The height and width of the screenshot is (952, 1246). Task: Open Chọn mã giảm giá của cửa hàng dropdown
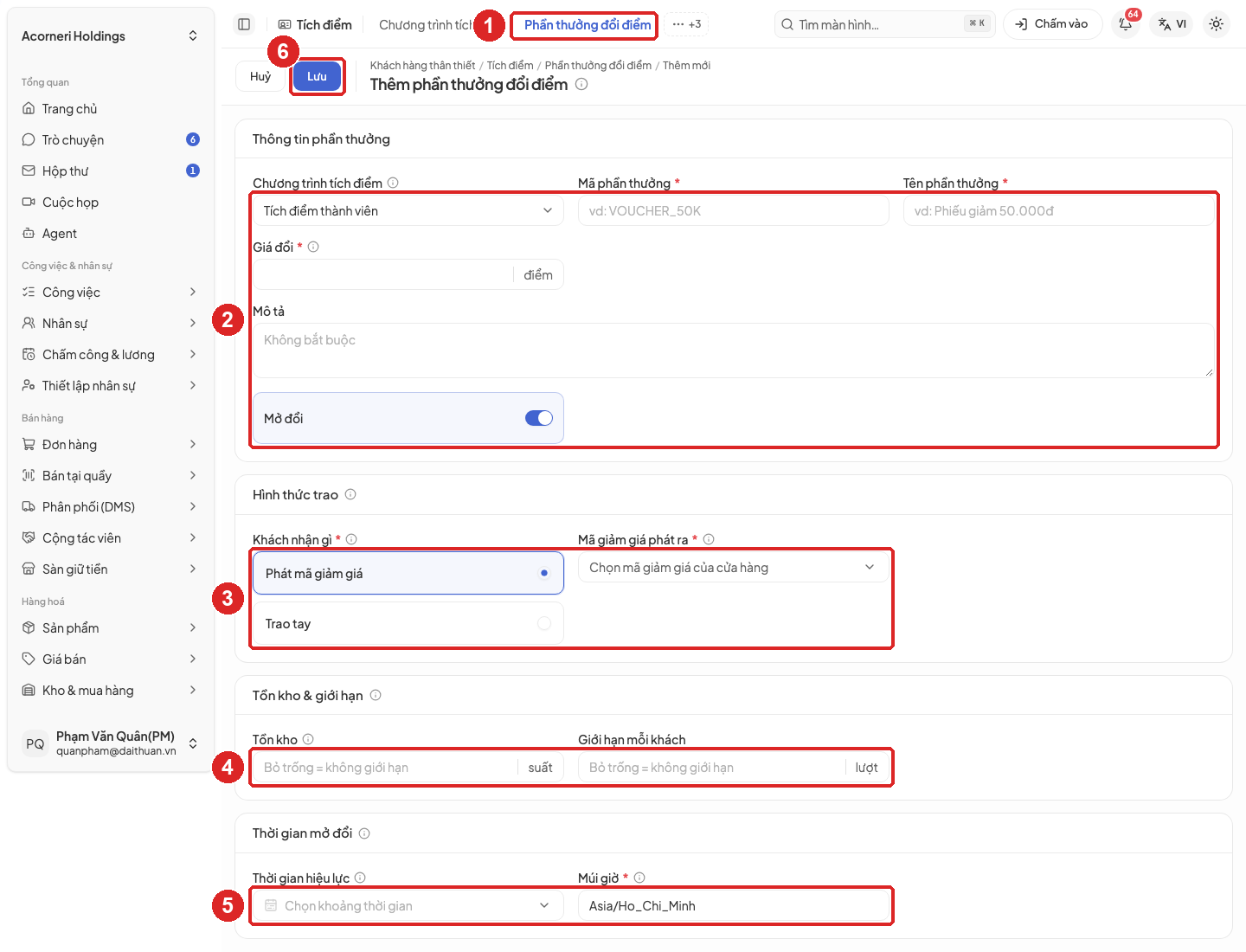734,567
